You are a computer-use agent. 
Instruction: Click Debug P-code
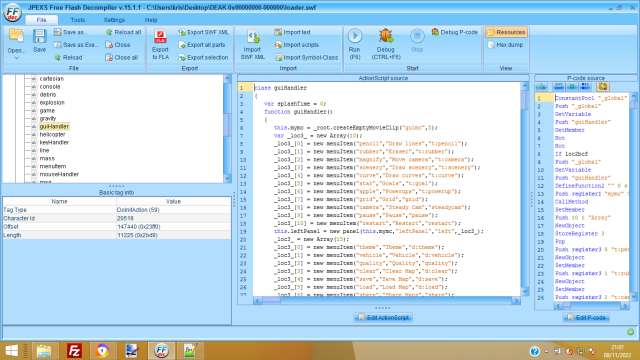[x=455, y=32]
